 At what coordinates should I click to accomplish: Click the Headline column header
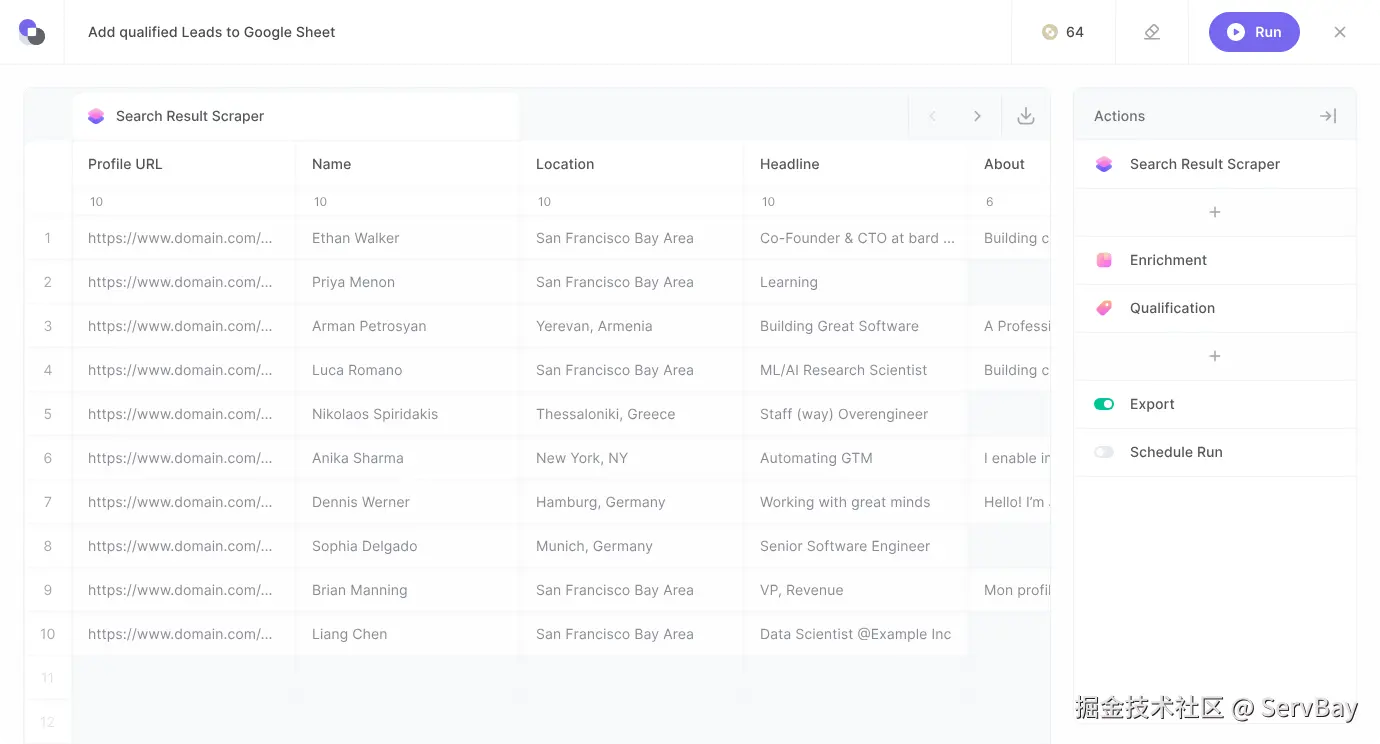(x=856, y=164)
